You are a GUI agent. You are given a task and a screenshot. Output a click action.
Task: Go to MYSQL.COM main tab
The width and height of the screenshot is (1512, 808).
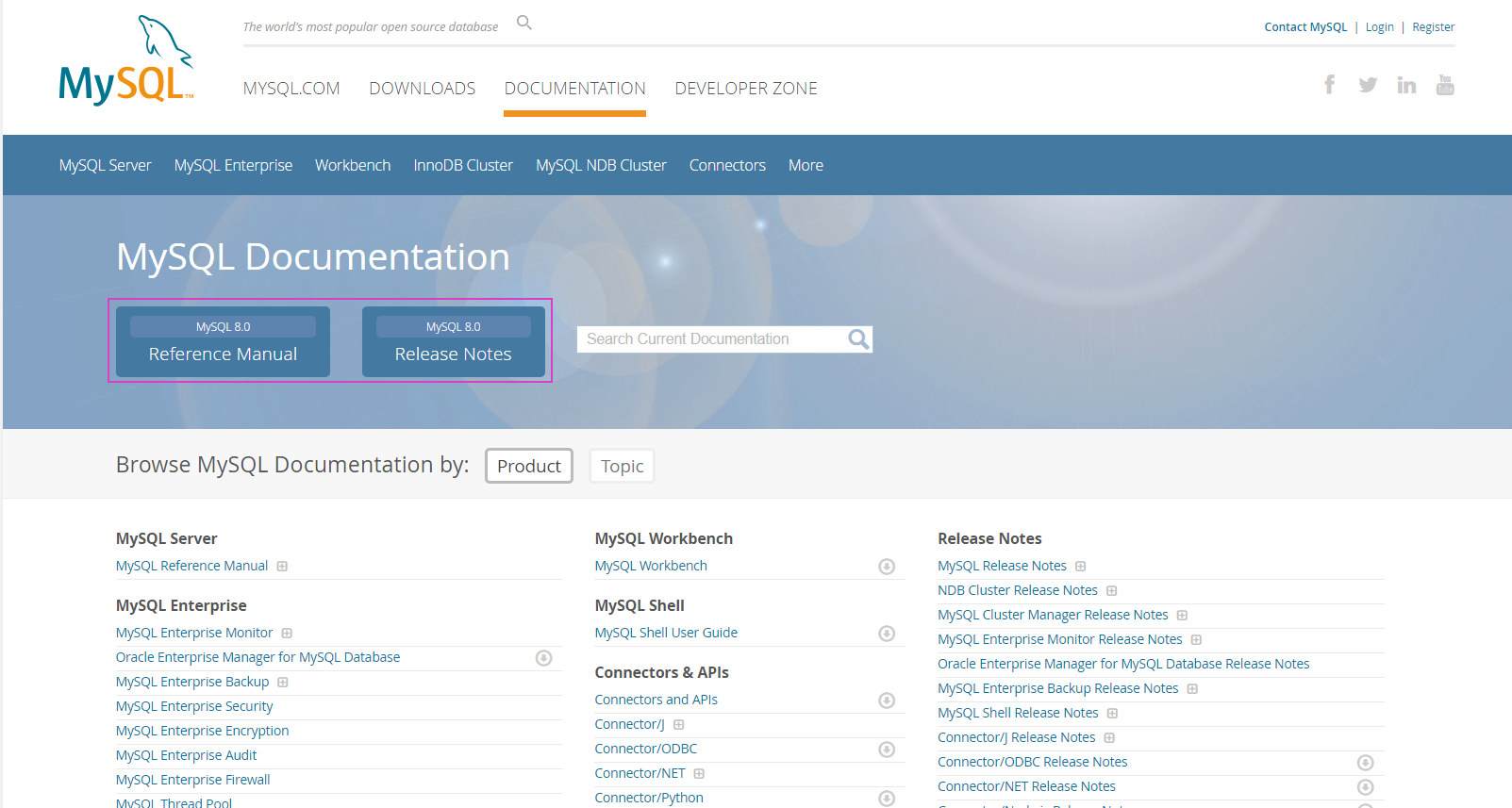point(291,89)
